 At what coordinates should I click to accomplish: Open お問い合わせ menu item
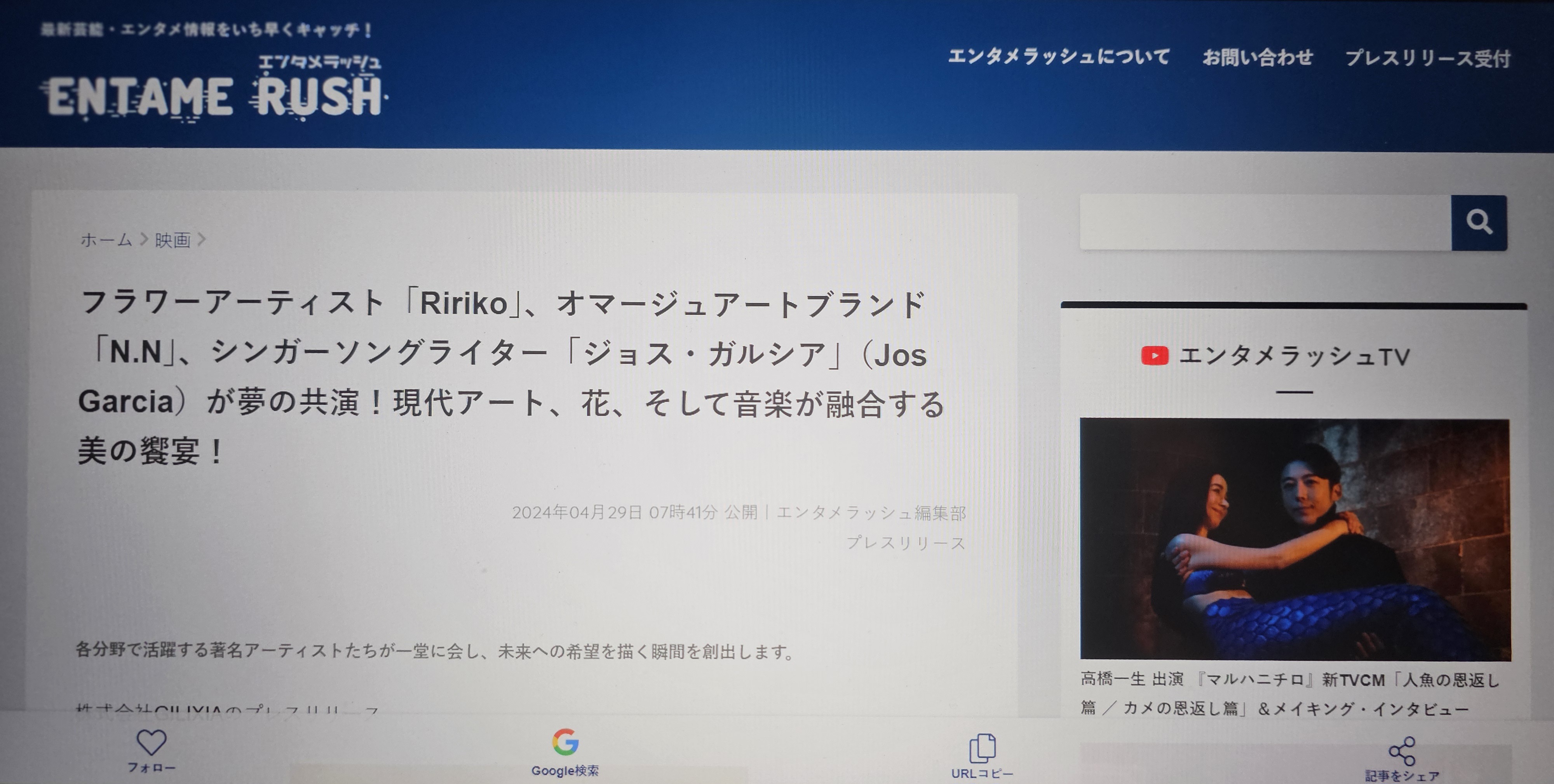coord(1258,57)
